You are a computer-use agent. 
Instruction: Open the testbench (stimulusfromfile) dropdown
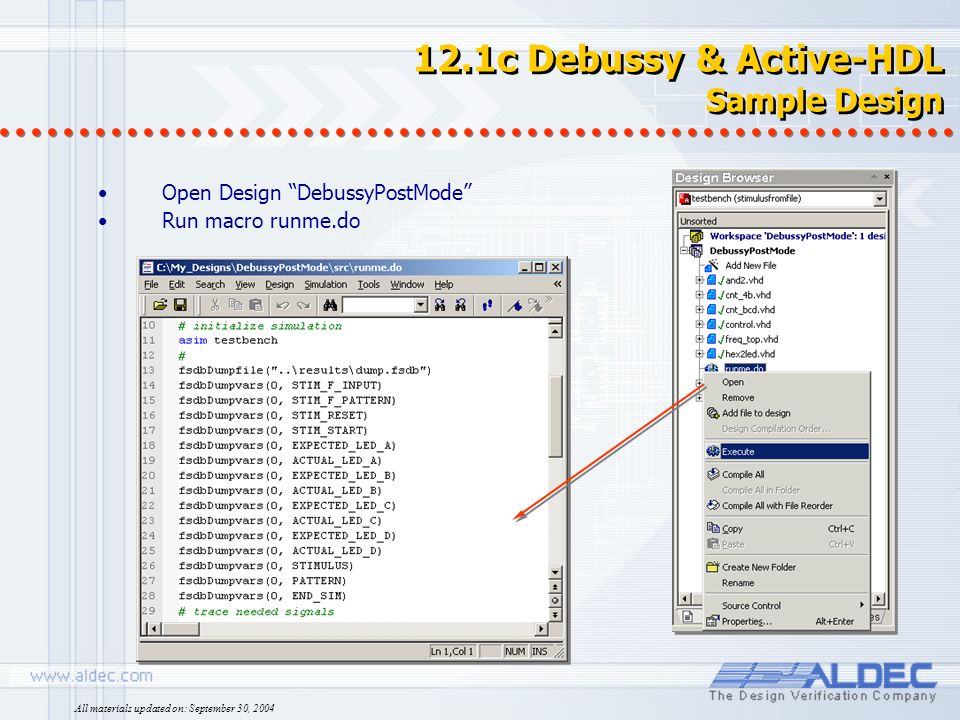[879, 198]
